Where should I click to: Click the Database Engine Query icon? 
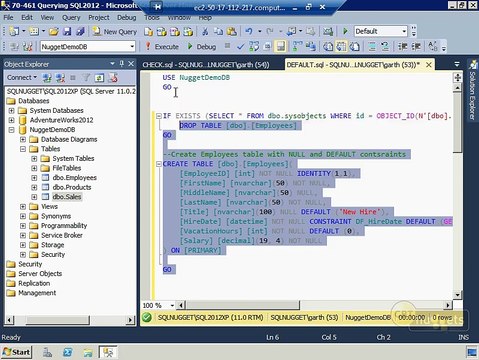pyautogui.click(x=148, y=31)
